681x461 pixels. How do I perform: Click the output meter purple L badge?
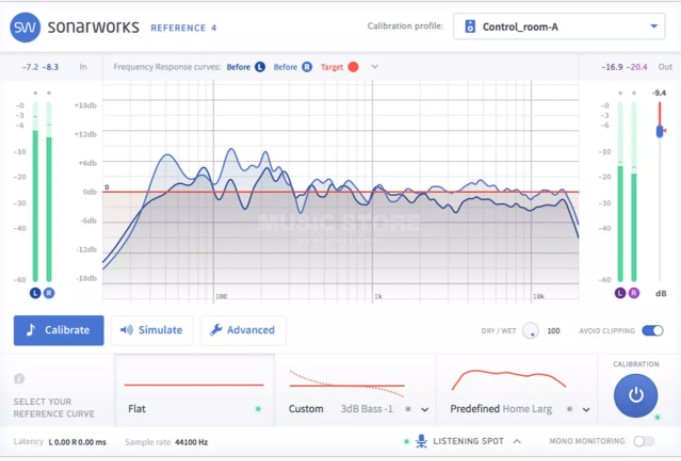pos(620,293)
